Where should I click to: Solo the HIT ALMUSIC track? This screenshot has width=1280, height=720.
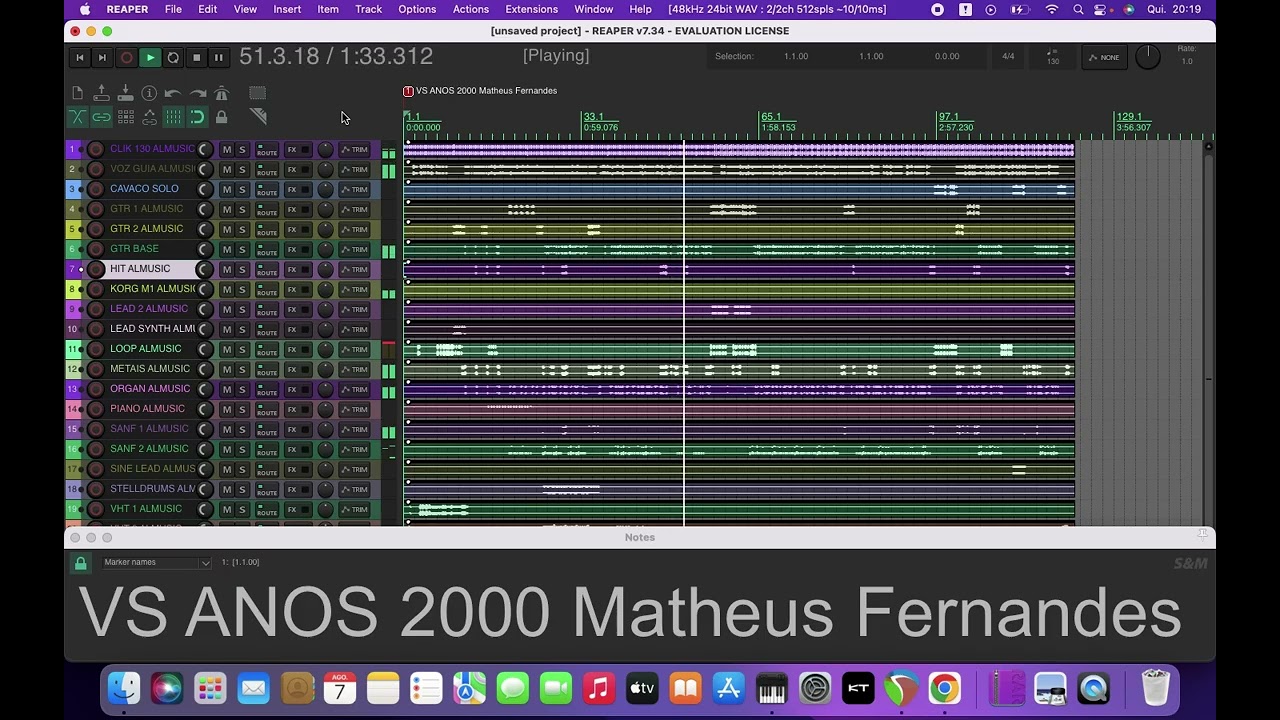(242, 269)
